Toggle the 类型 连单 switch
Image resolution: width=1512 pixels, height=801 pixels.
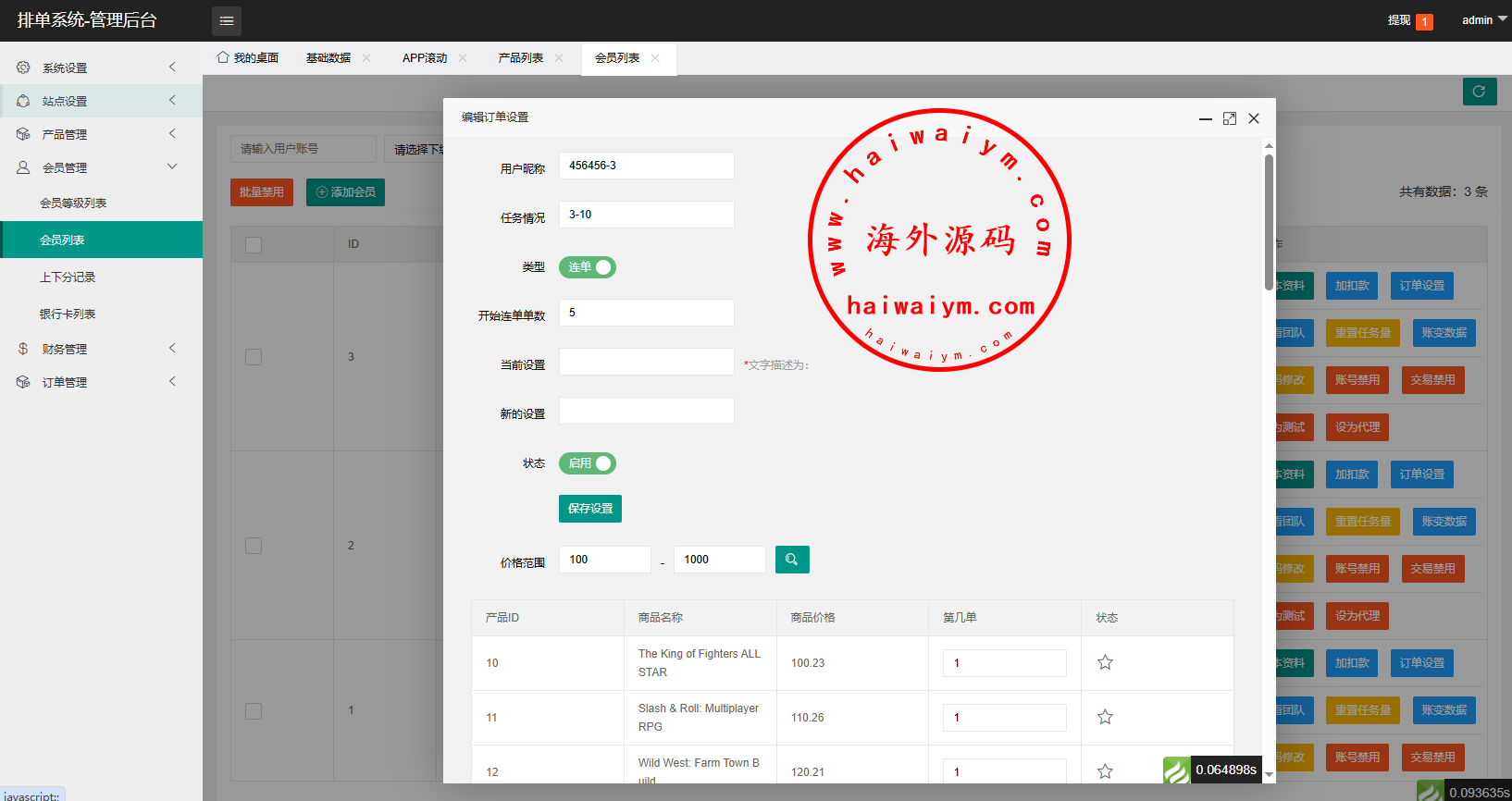[x=588, y=267]
